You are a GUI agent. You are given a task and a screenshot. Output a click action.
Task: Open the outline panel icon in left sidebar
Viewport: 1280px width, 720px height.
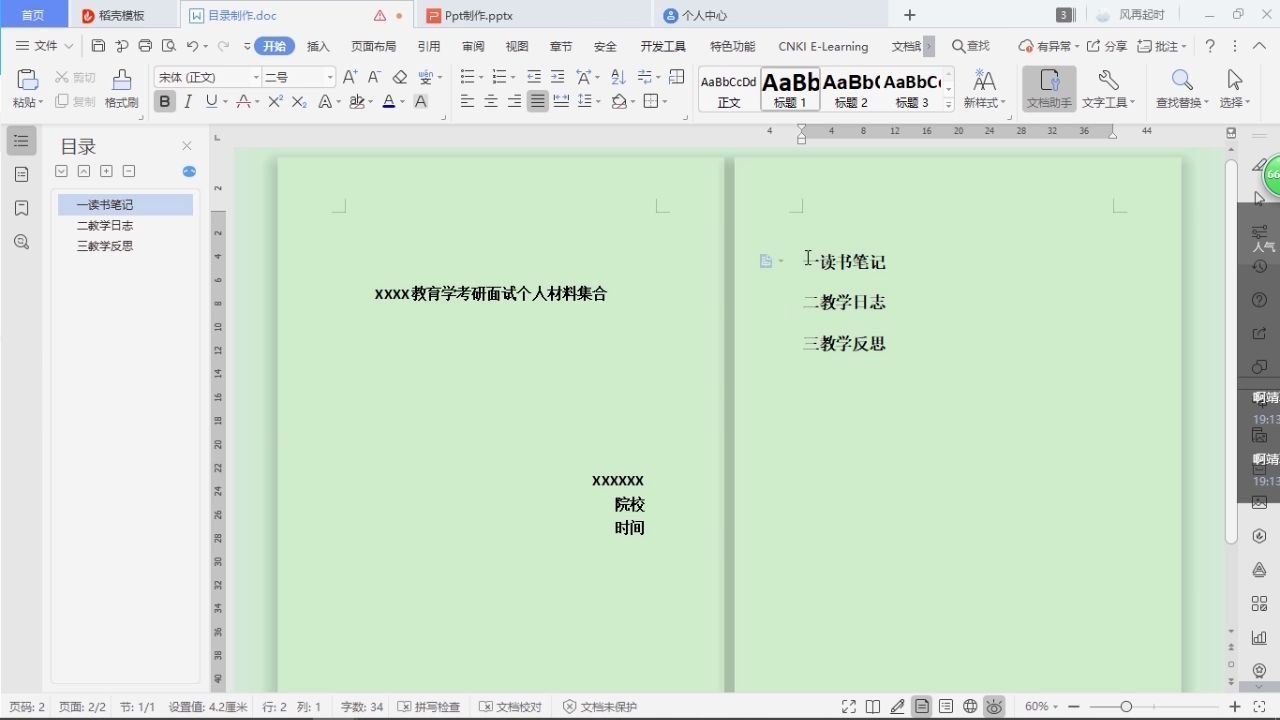(21, 141)
